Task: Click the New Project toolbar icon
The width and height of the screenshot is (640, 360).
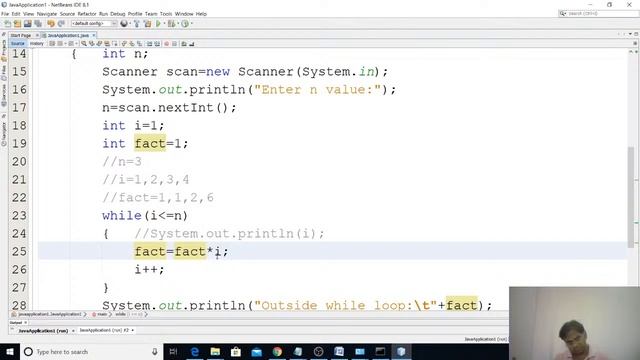Action: [x=17, y=24]
